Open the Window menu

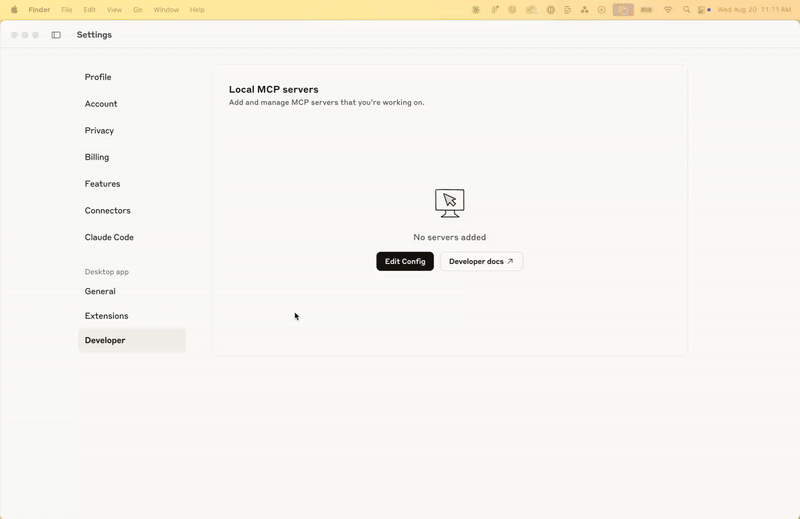pos(166,10)
